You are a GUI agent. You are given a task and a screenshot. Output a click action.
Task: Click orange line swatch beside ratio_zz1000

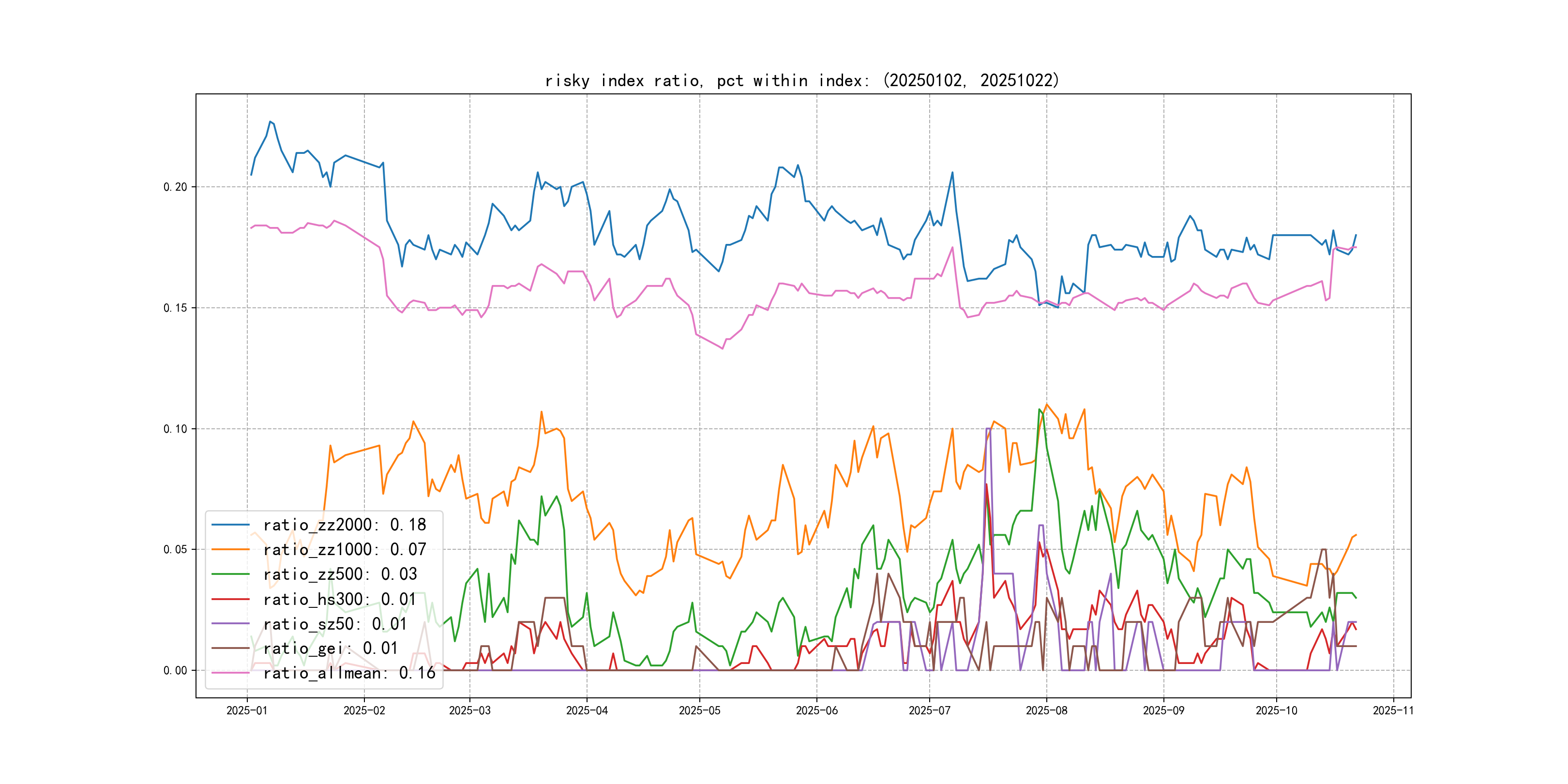(231, 550)
